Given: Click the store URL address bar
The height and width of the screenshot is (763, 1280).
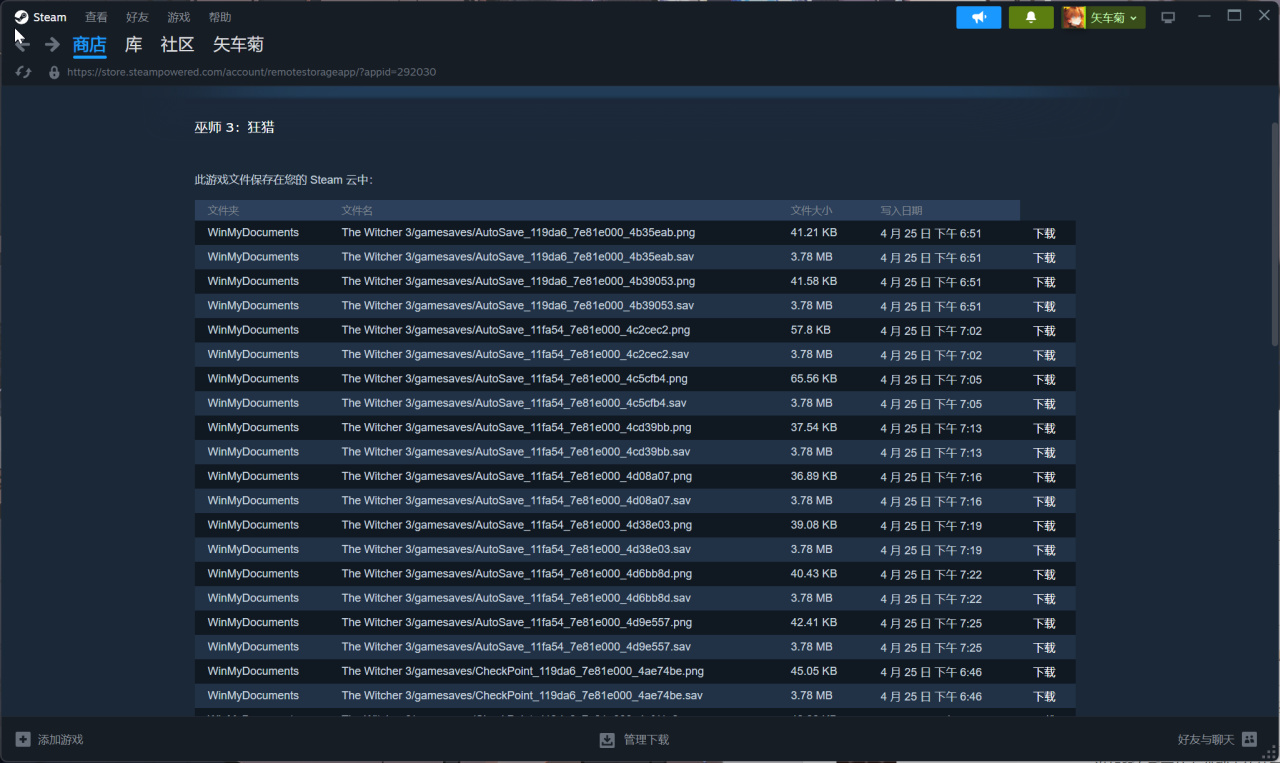Looking at the screenshot, I should click(x=251, y=72).
